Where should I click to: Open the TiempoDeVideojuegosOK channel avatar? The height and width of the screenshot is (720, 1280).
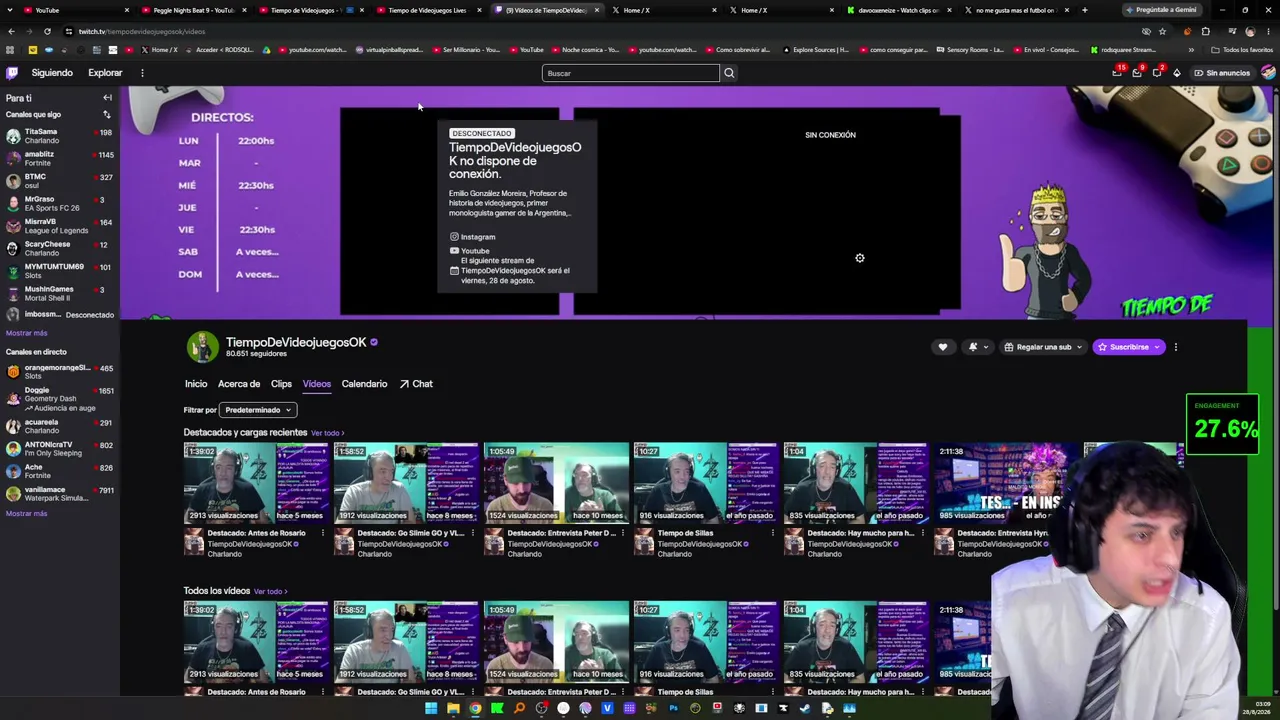click(202, 346)
